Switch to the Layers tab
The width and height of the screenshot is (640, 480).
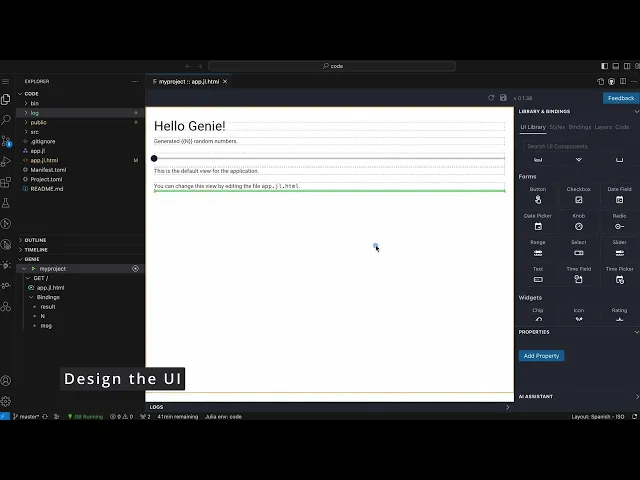603,127
